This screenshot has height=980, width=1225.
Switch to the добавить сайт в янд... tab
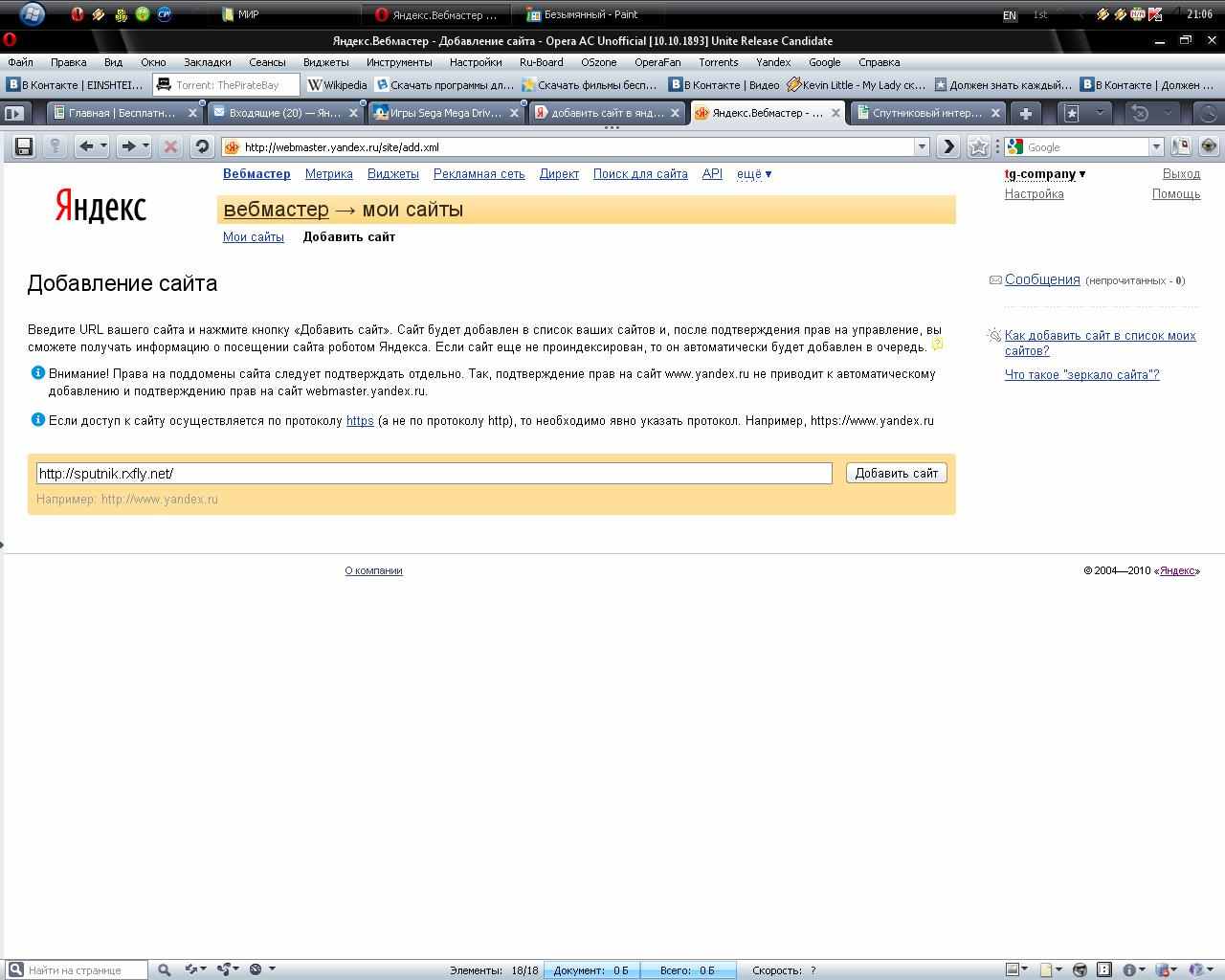point(607,113)
